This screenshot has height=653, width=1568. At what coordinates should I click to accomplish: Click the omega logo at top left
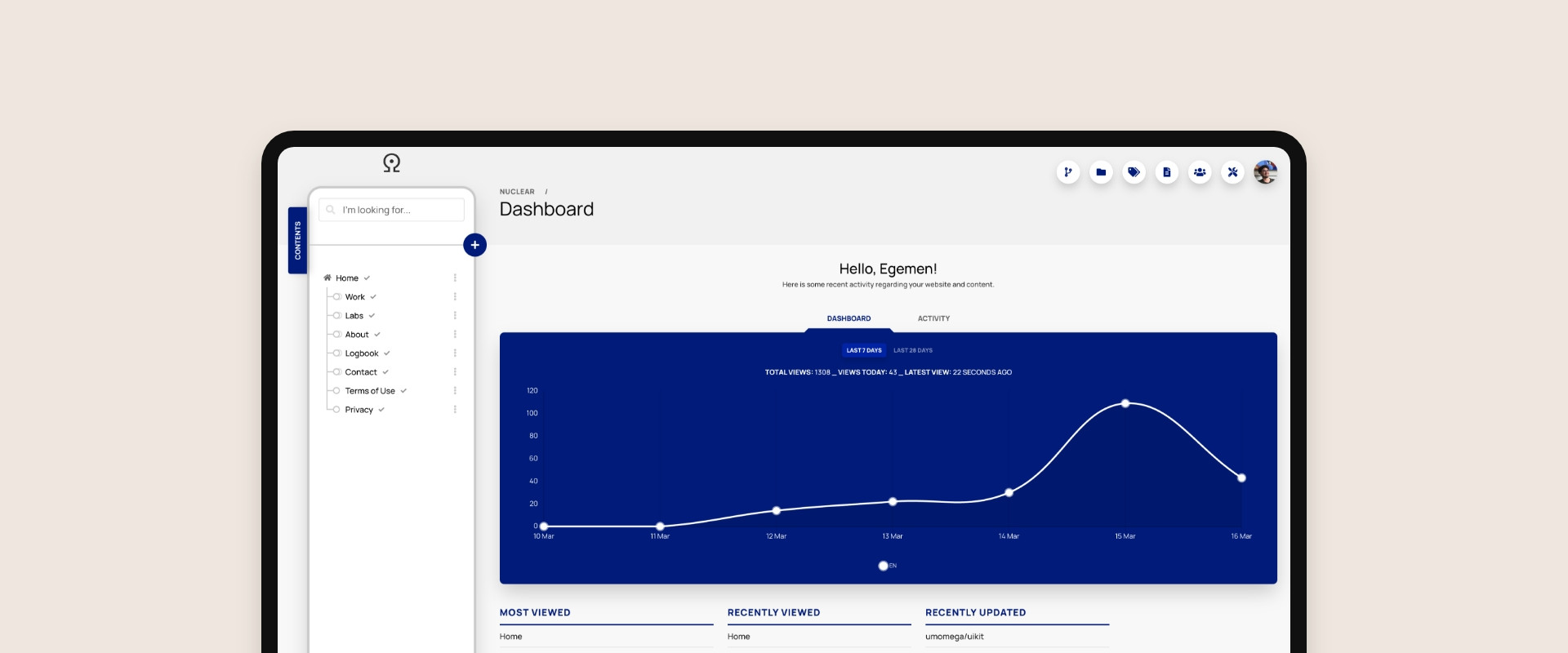[x=392, y=163]
